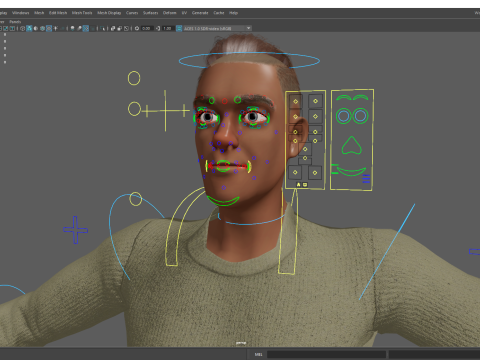Open the Mesh Tools menu
The width and height of the screenshot is (480, 360).
(x=82, y=13)
